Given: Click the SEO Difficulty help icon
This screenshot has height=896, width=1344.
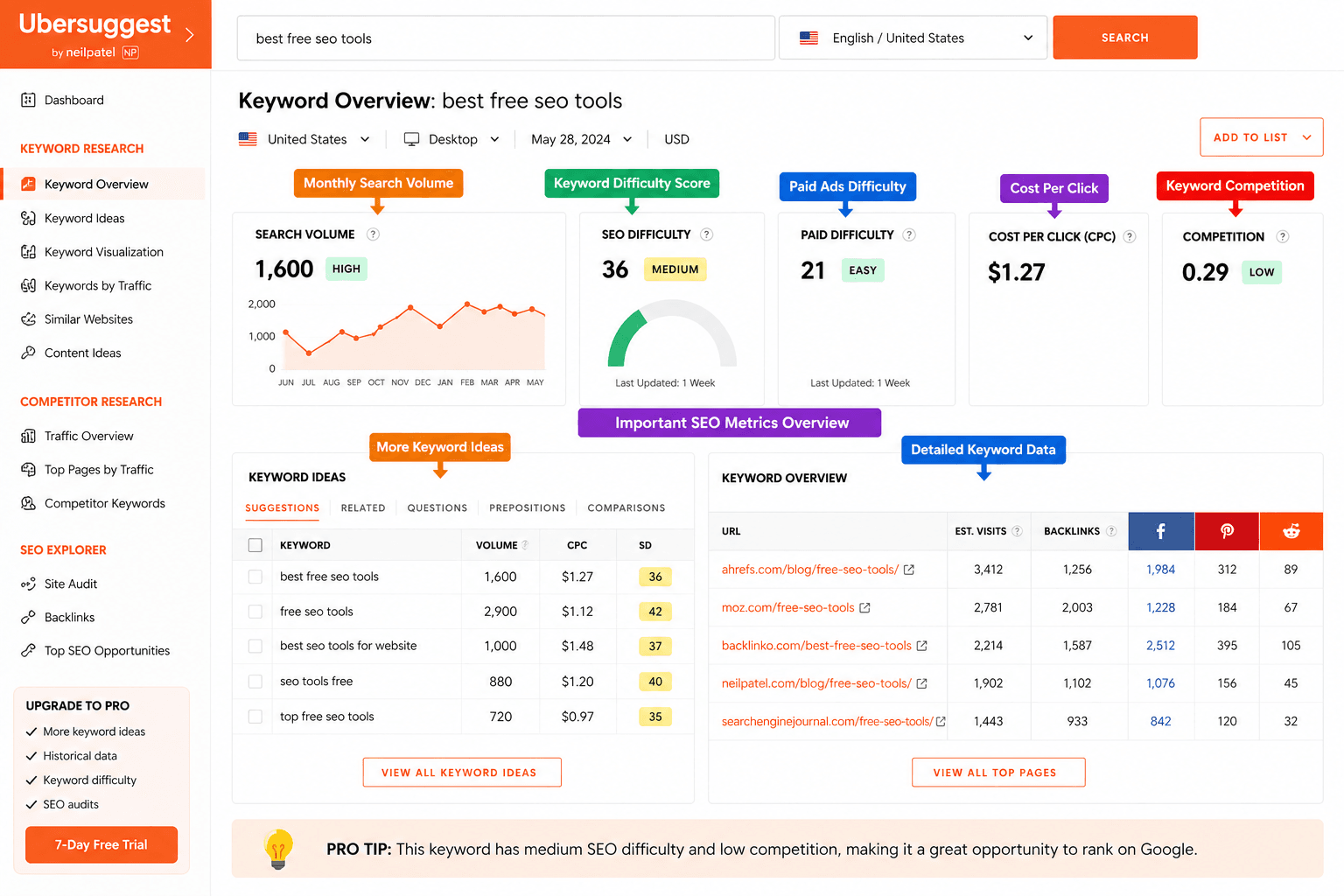Looking at the screenshot, I should pyautogui.click(x=707, y=234).
